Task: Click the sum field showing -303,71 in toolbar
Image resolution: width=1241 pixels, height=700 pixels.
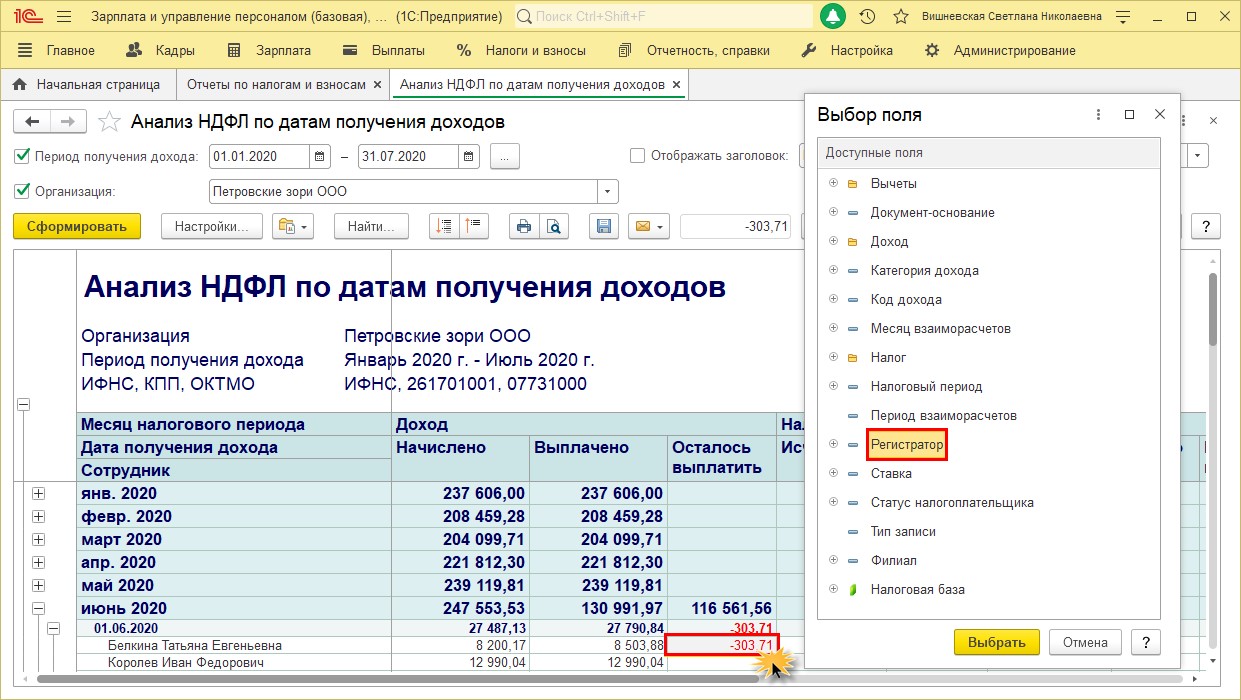Action: tap(736, 227)
